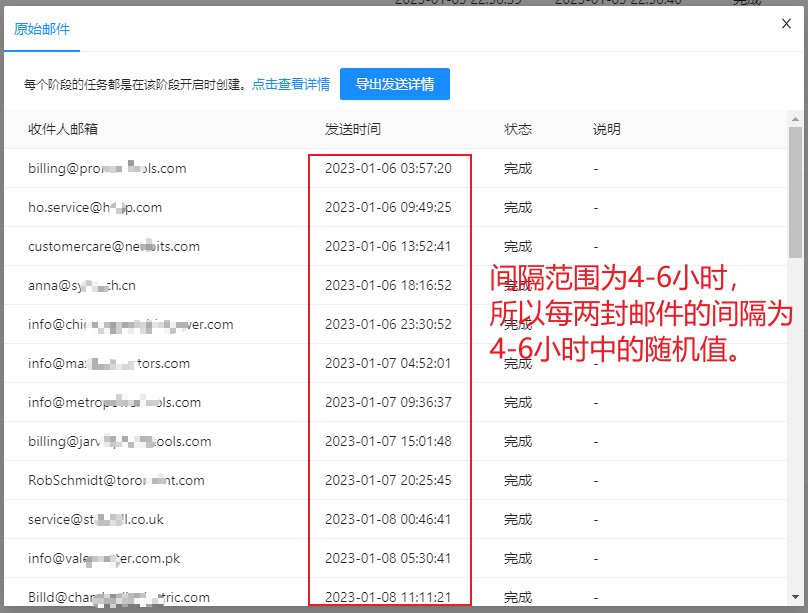808x613 pixels.
Task: Select 完成 status in the ho.service@ row
Action: coord(517,208)
